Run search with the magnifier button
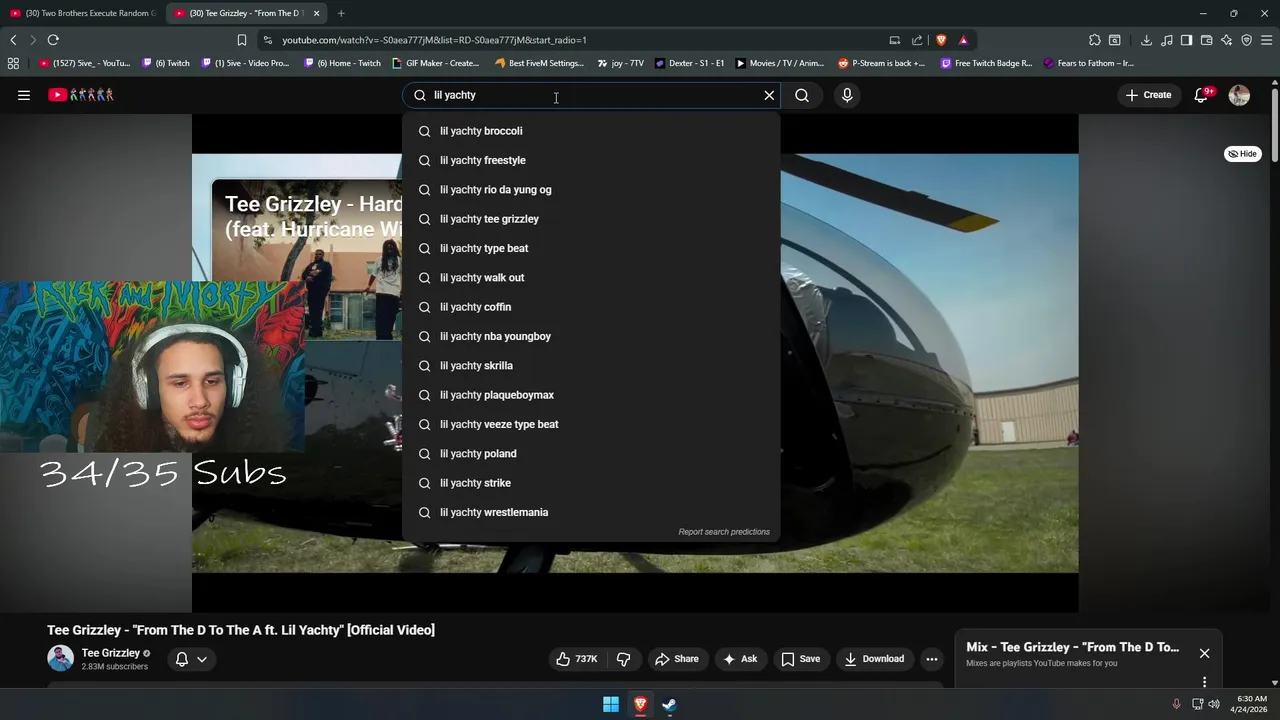This screenshot has height=720, width=1280. [802, 95]
